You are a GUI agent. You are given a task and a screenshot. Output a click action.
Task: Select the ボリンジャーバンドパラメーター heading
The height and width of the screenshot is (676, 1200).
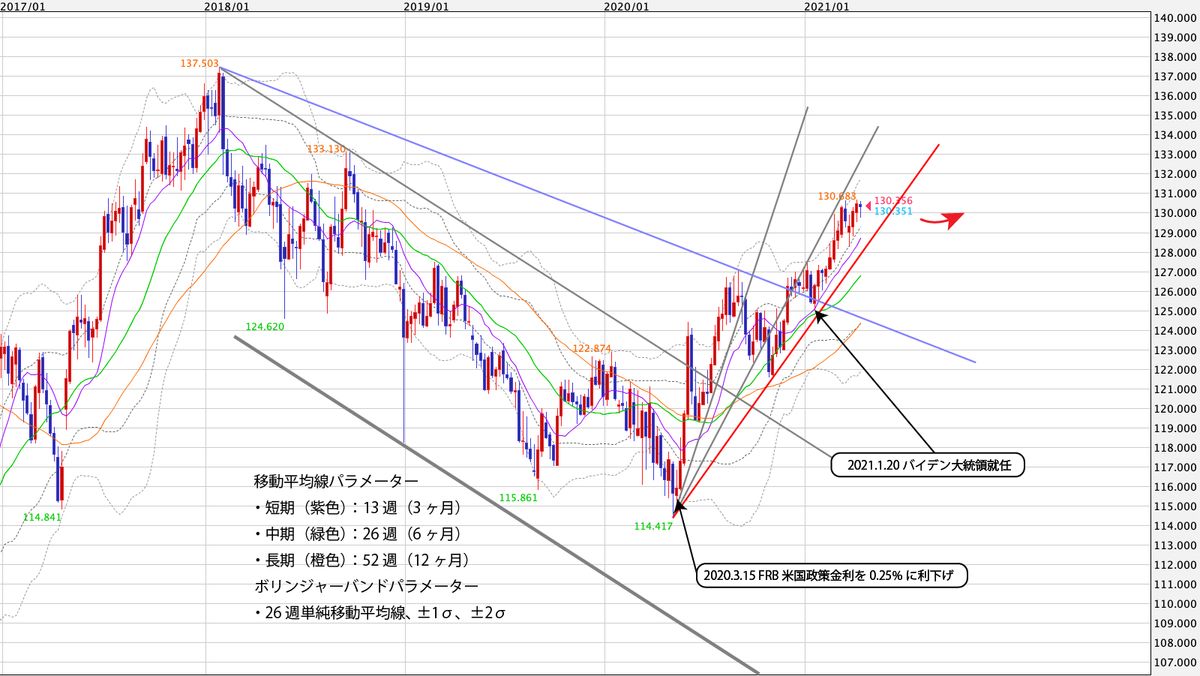[366, 585]
